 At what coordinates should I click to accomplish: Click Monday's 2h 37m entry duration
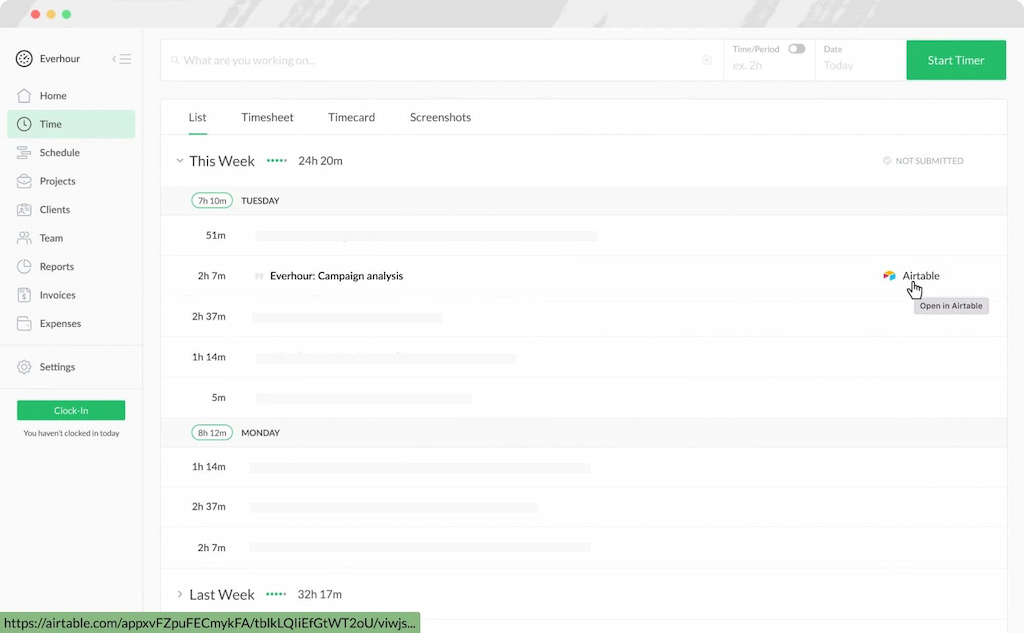[209, 506]
